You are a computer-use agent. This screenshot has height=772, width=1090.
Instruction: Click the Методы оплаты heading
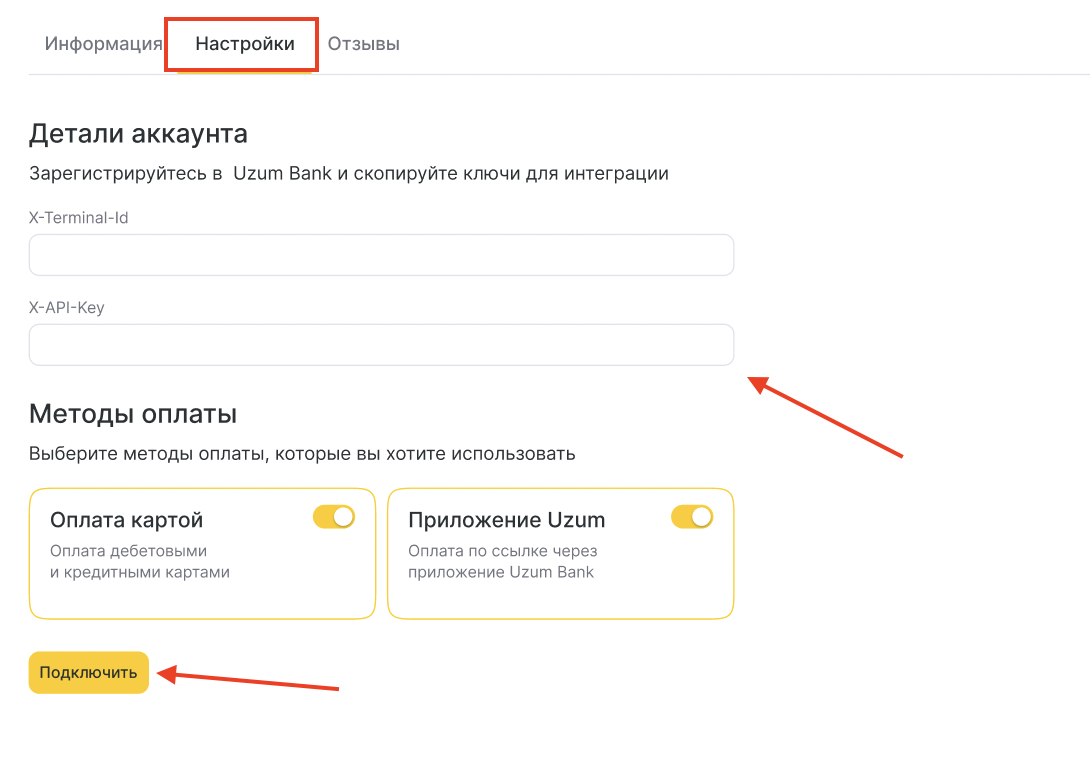coord(133,413)
